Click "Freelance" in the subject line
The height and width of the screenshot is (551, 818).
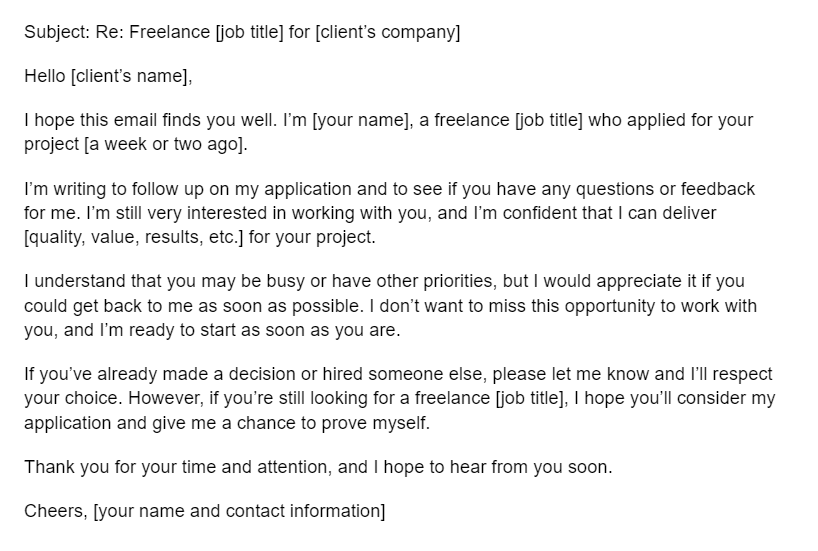pos(176,32)
